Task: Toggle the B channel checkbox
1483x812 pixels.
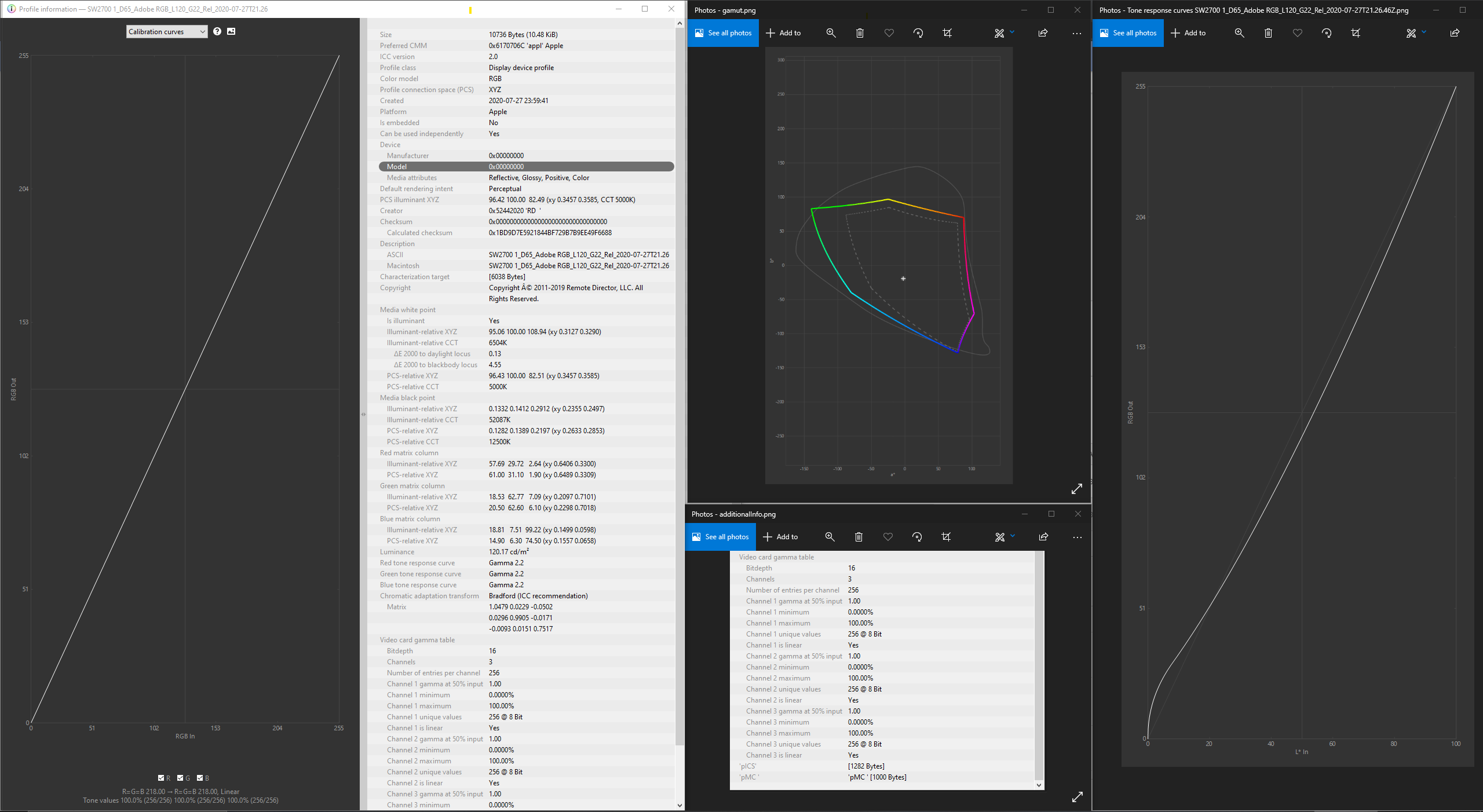Action: [200, 778]
